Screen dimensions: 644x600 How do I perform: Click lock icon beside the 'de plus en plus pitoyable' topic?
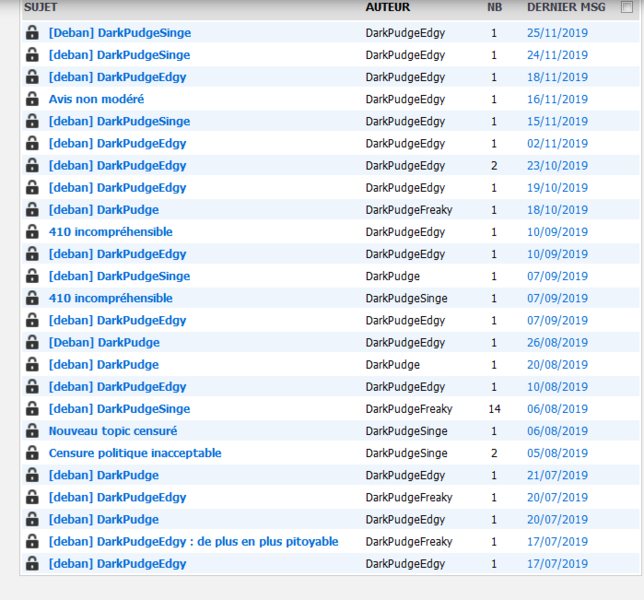click(x=32, y=542)
